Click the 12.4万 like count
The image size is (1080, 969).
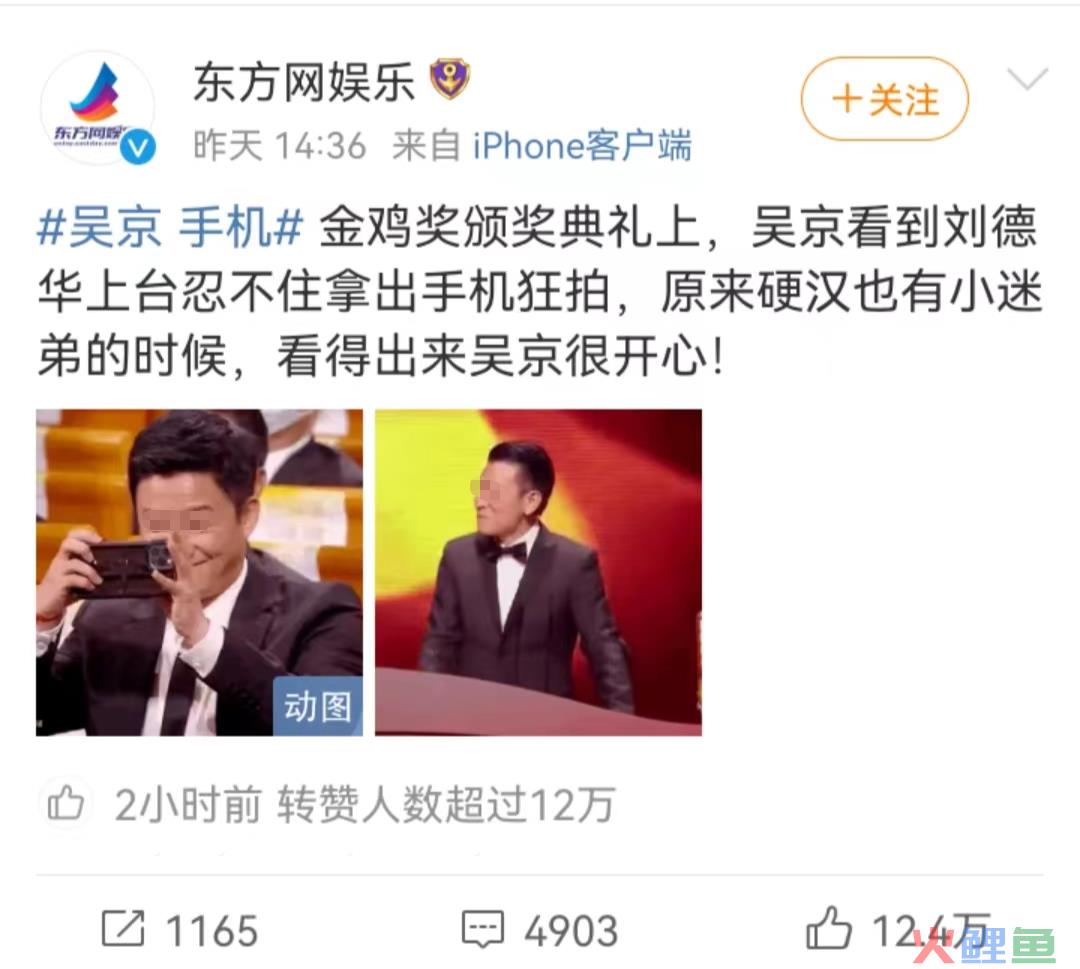tap(931, 930)
